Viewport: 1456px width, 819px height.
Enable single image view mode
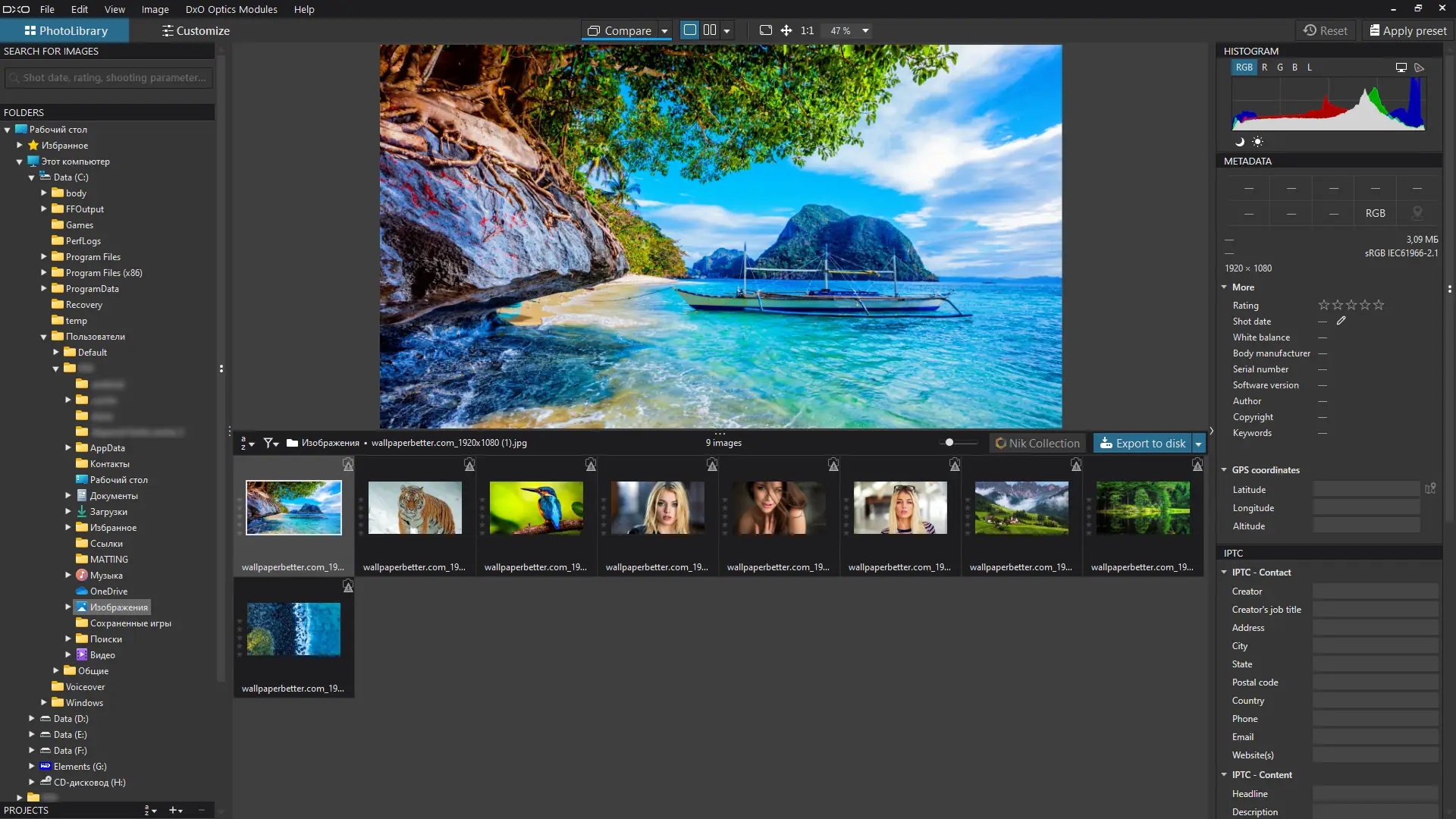(689, 30)
